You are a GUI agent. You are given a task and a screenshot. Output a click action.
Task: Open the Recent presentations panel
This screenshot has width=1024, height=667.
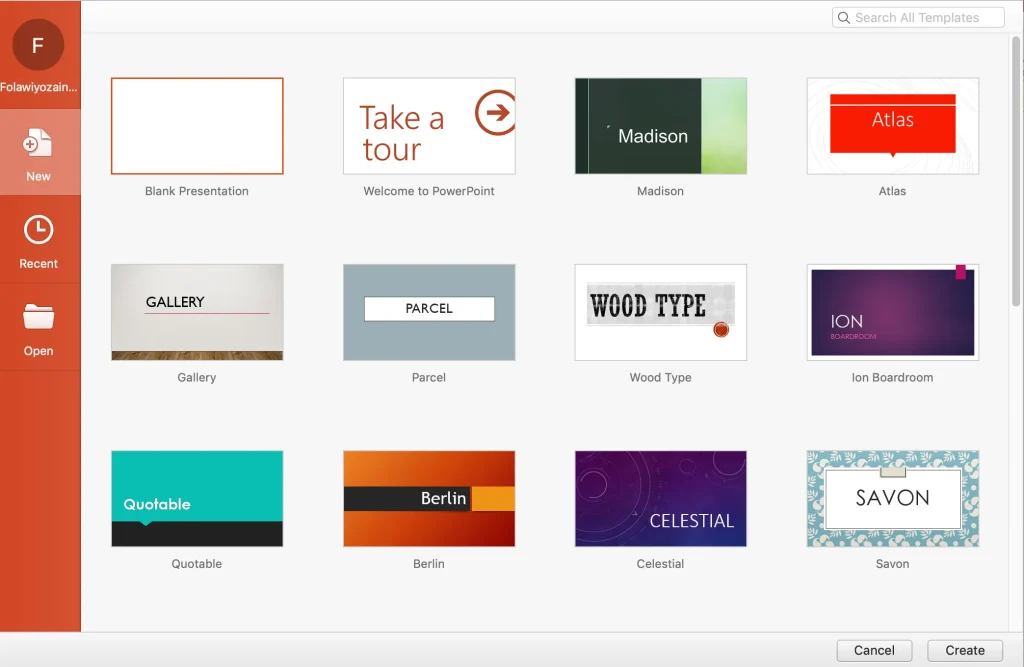(39, 238)
